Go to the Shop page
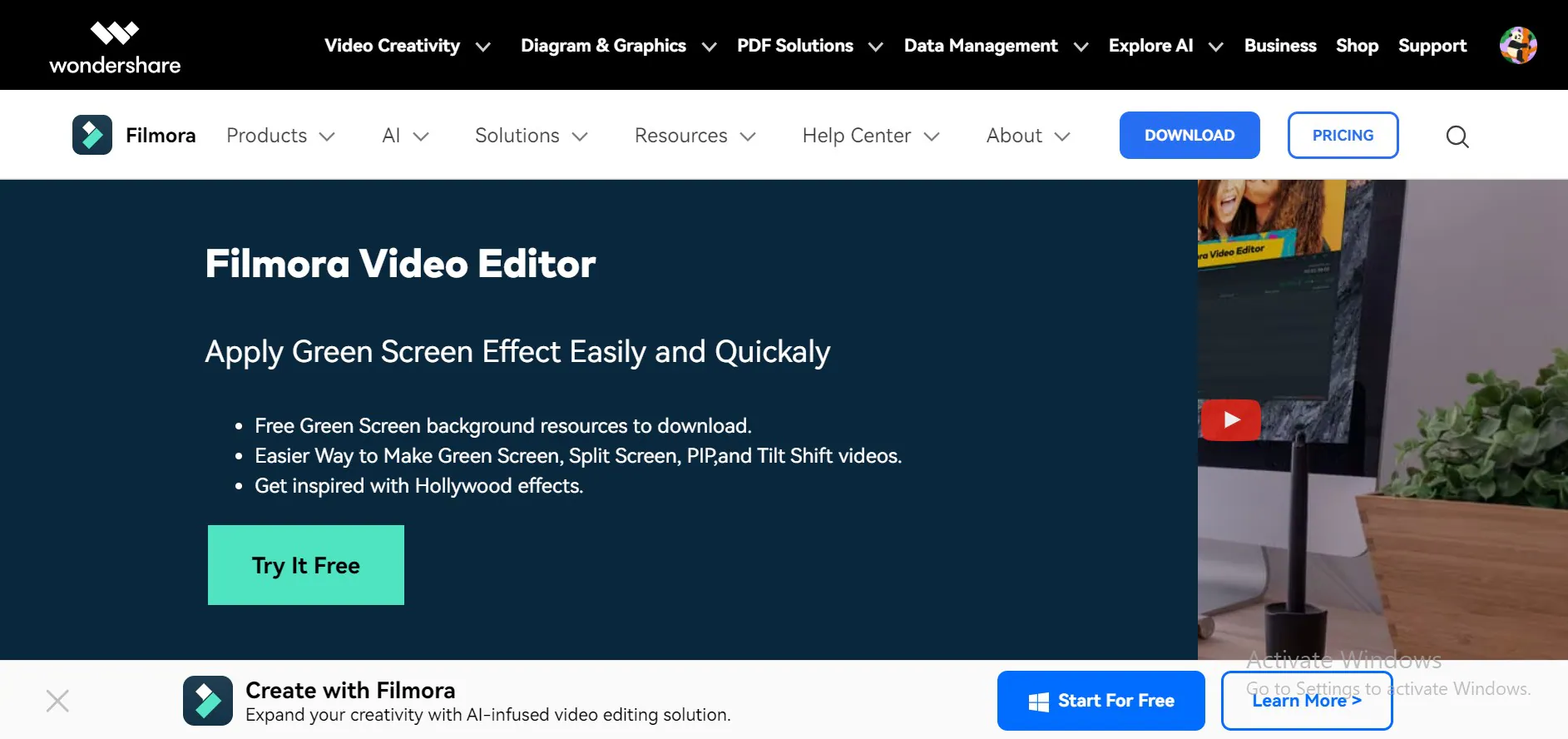Image resolution: width=1568 pixels, height=739 pixels. click(1357, 46)
